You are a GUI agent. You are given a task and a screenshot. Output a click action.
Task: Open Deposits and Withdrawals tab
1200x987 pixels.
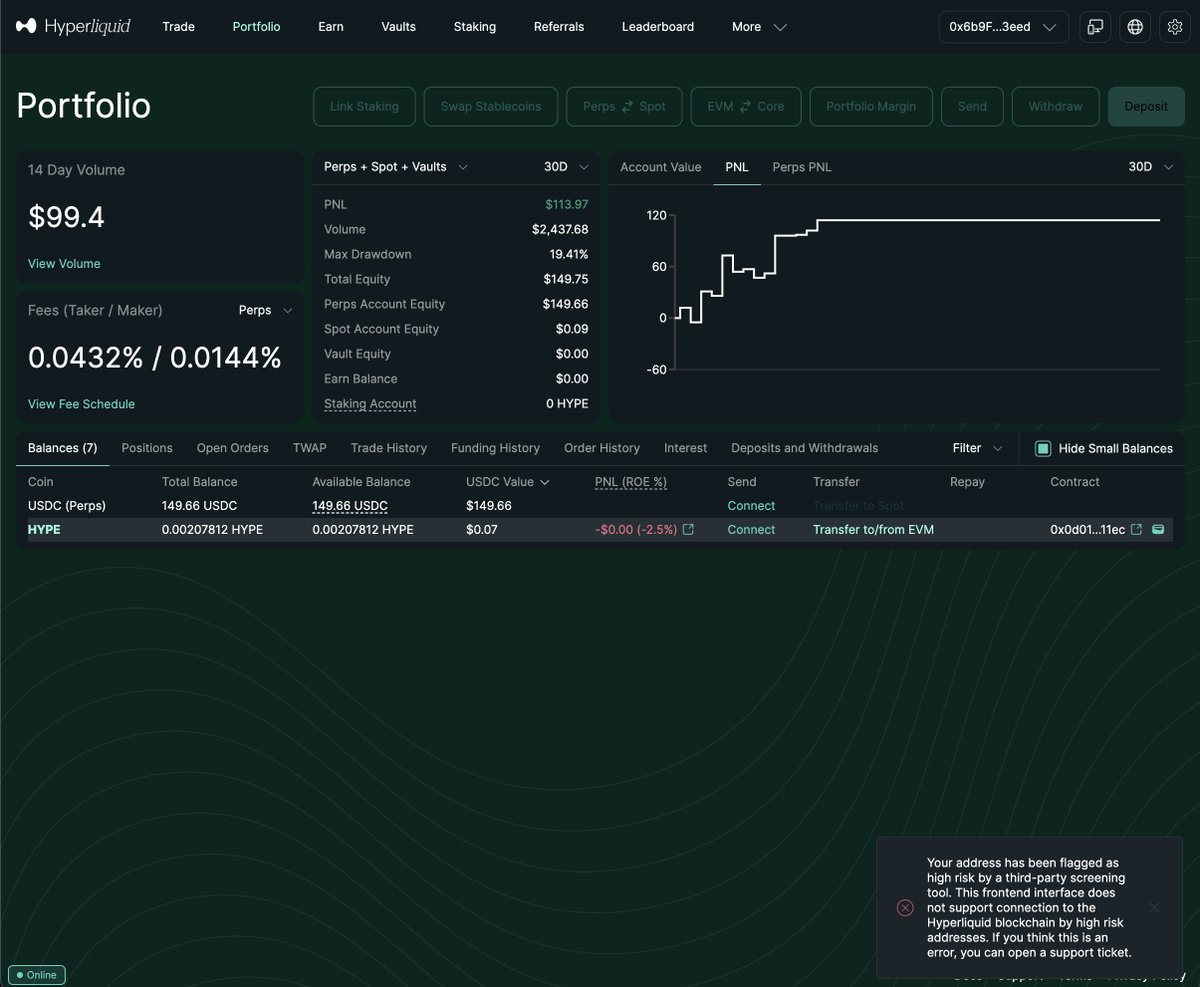[805, 448]
